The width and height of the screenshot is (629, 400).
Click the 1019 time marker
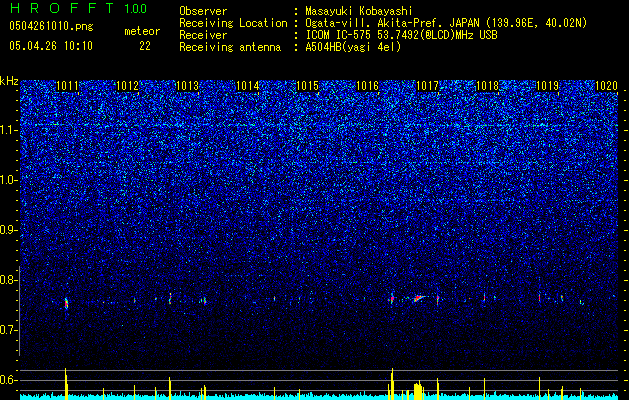coord(548,86)
